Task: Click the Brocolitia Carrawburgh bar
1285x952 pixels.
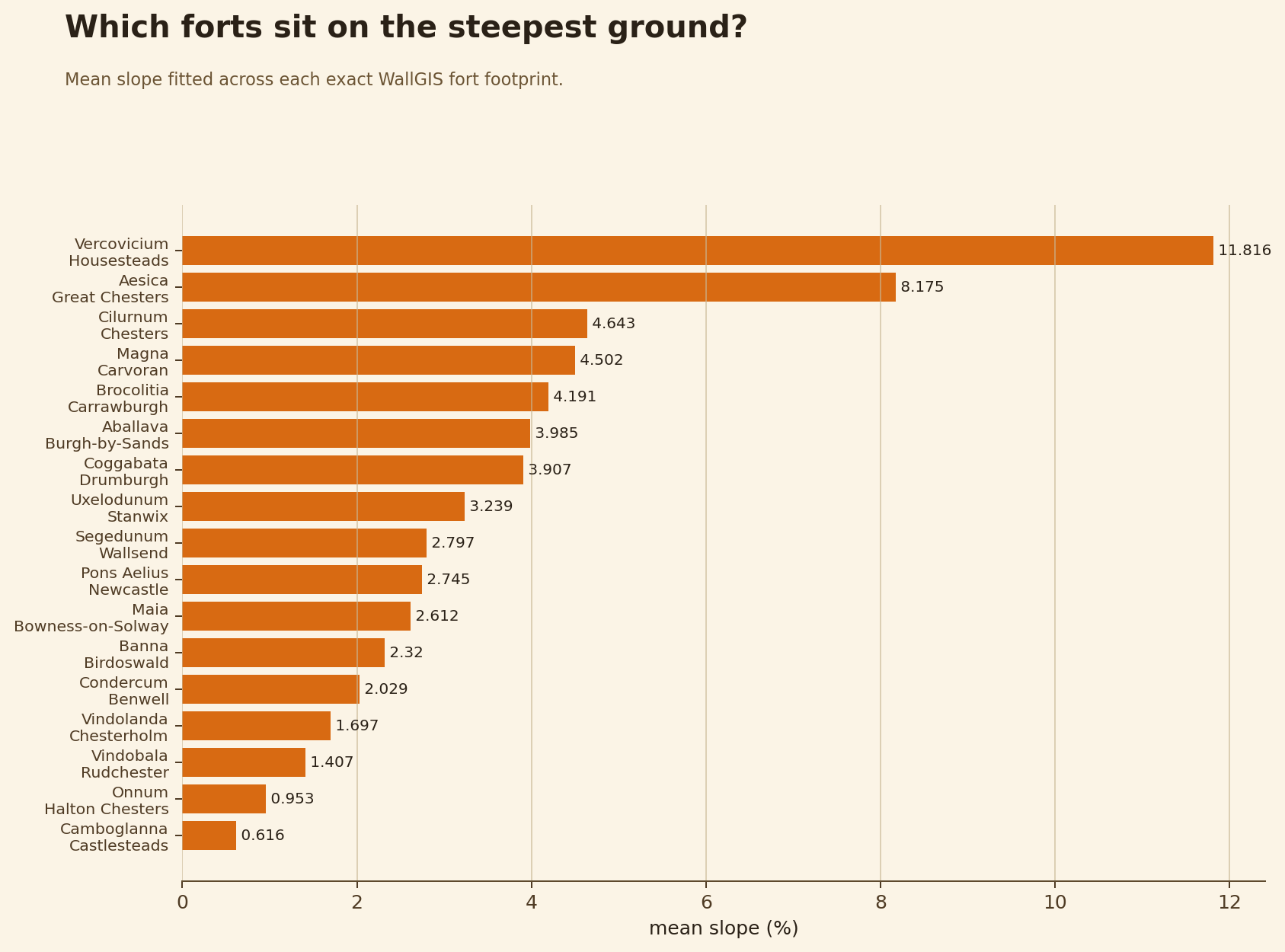Action: tap(366, 397)
